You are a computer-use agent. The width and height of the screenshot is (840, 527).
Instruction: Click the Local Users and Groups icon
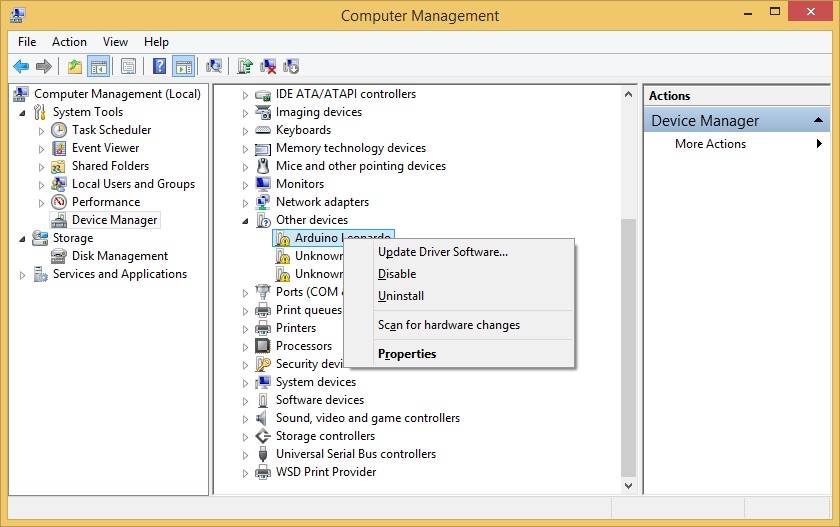[59, 184]
